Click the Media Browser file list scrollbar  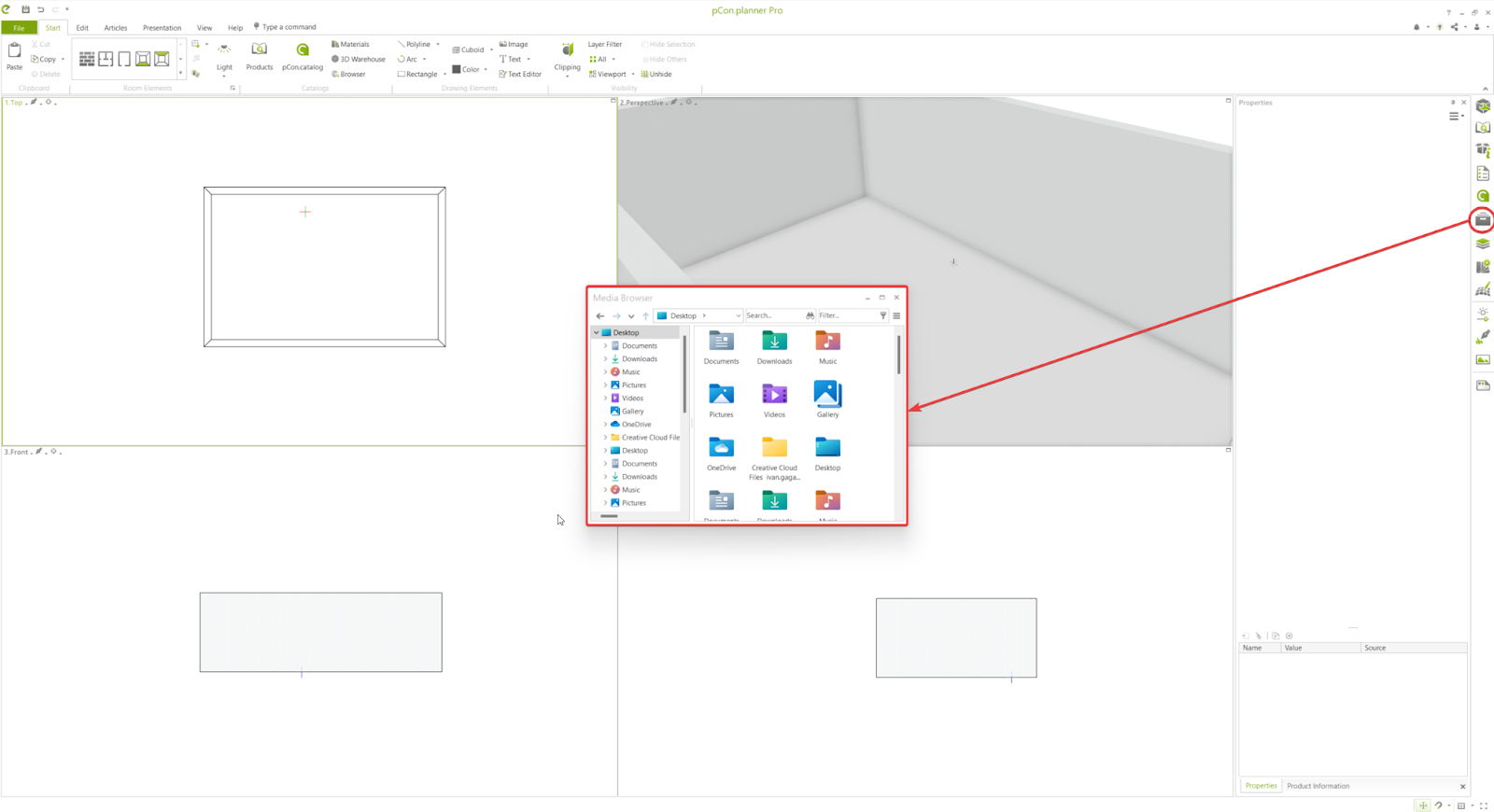click(x=898, y=355)
